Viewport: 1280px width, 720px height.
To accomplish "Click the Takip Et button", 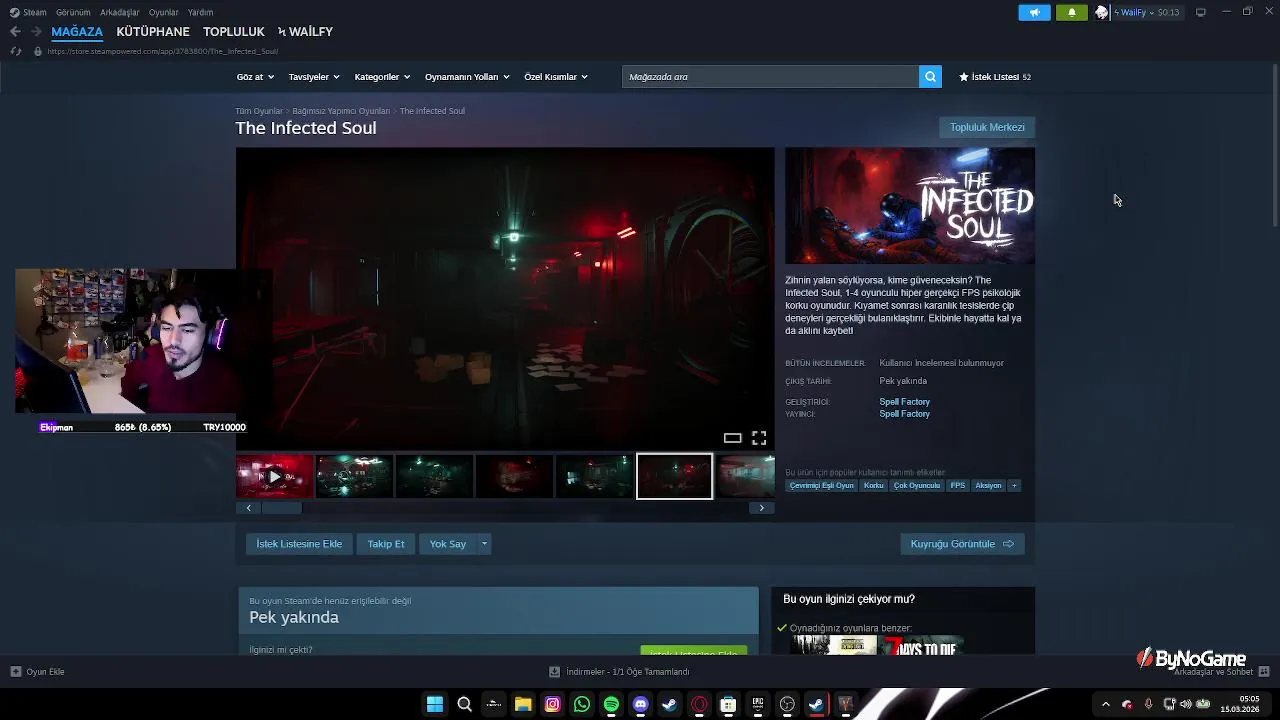I will 386,544.
